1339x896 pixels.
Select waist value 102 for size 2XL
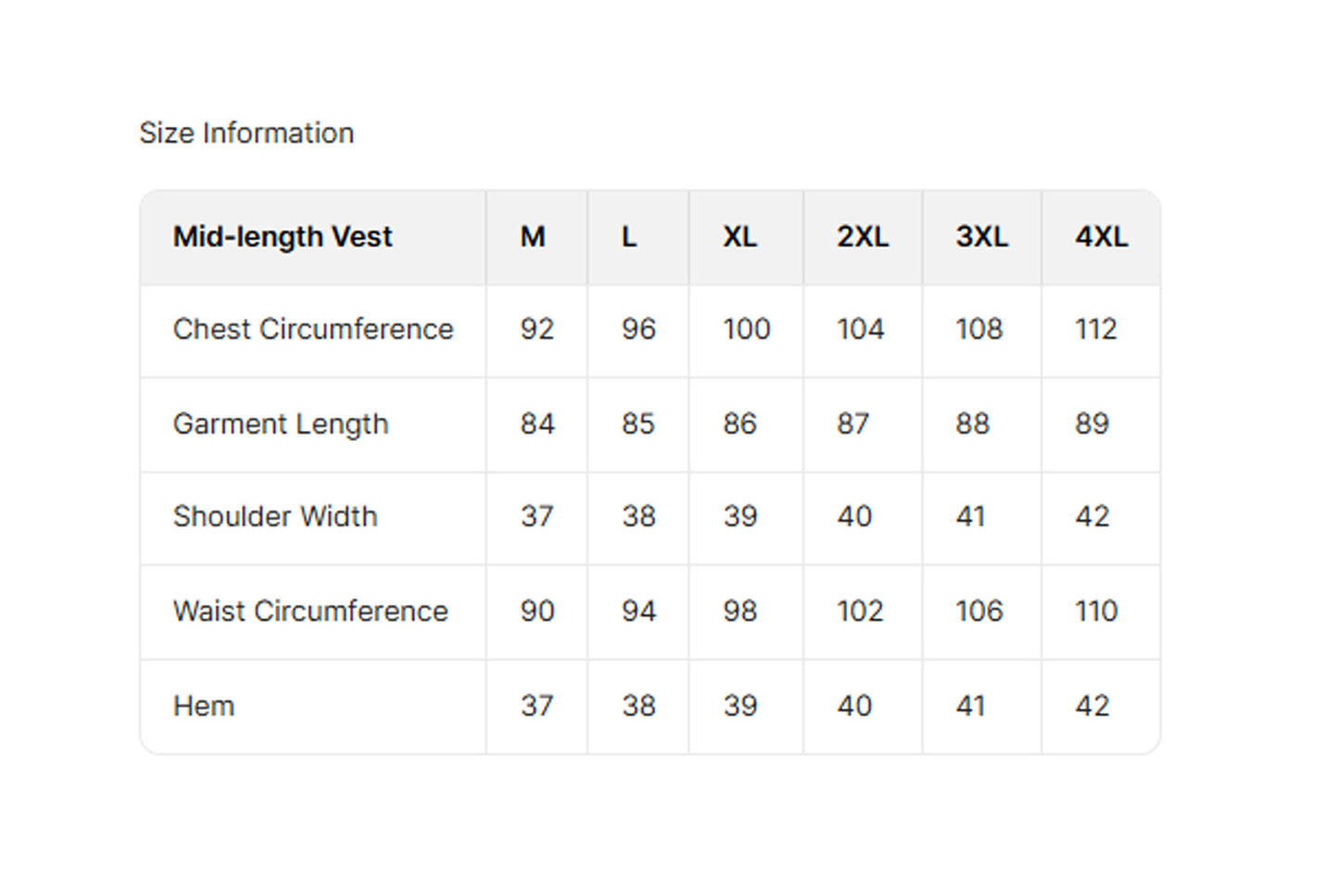click(x=860, y=612)
